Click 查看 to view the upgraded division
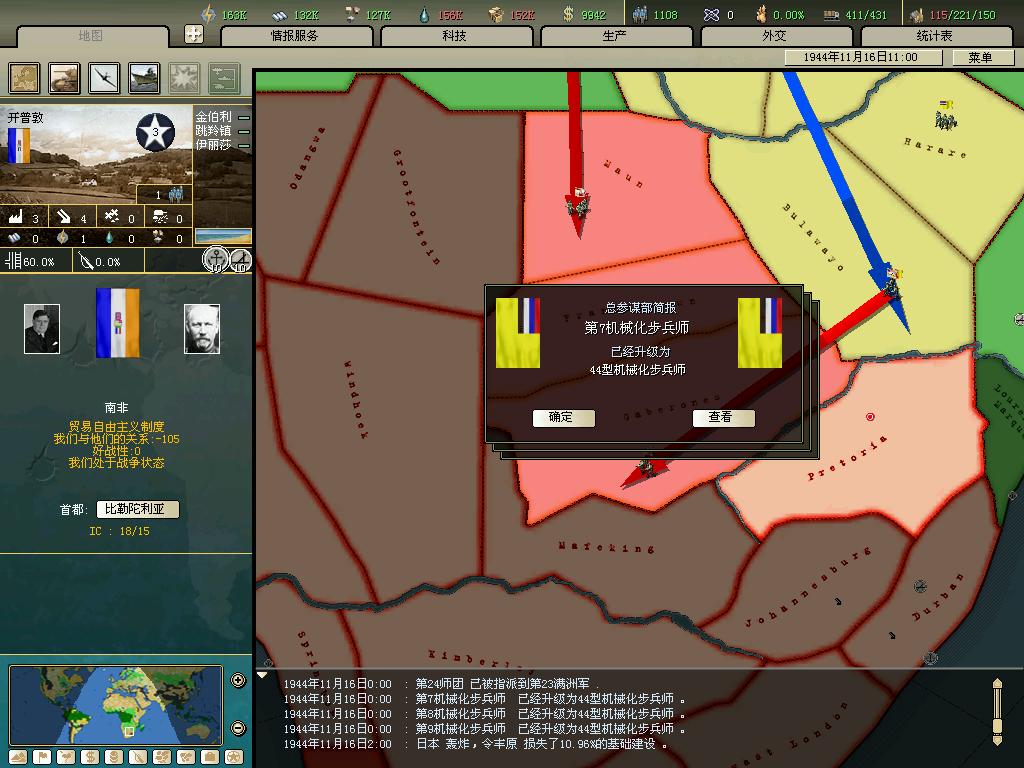 pyautogui.click(x=723, y=417)
